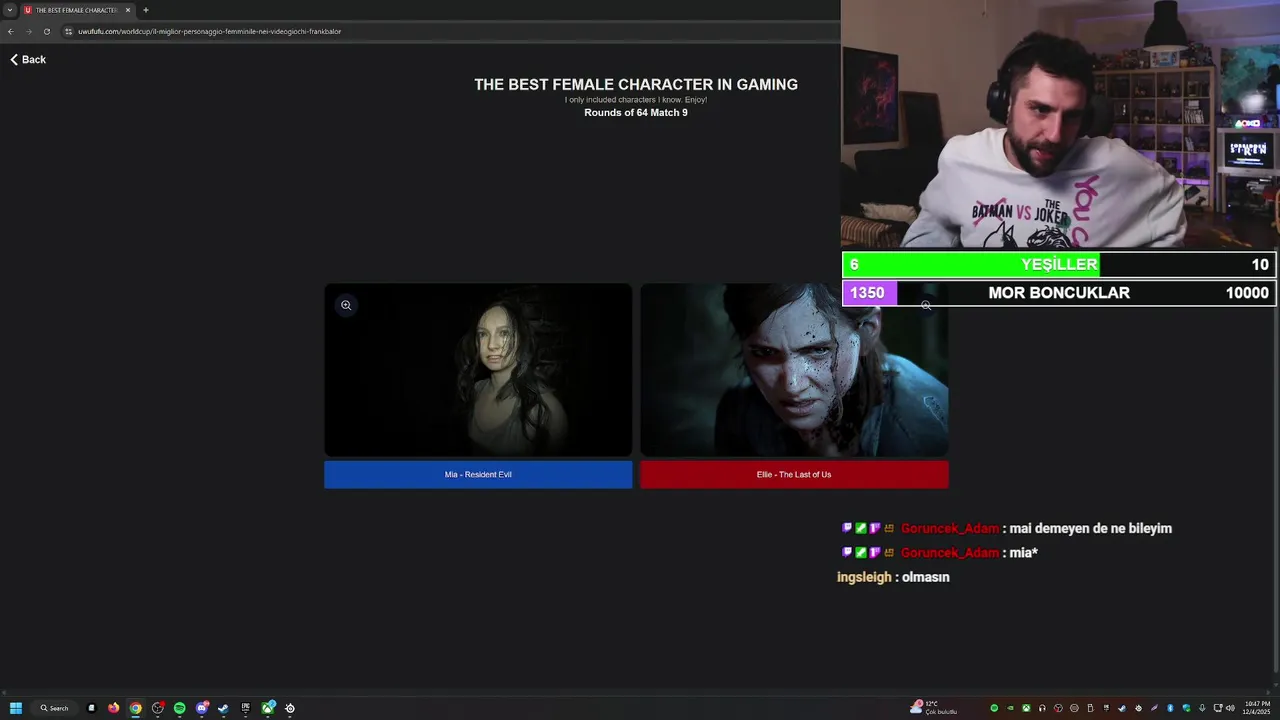Open Chrome from the taskbar
The image size is (1280, 720).
(136, 708)
